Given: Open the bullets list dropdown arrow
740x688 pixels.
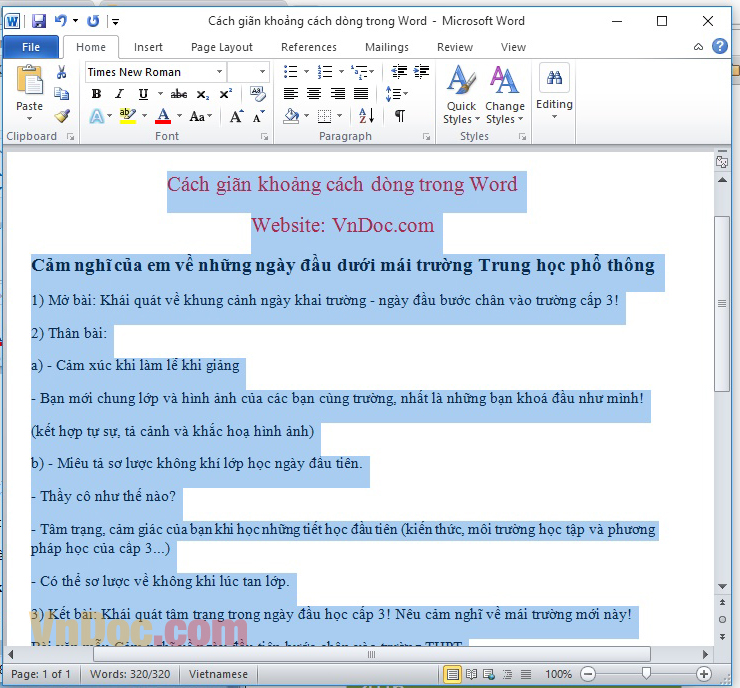Looking at the screenshot, I should click(306, 72).
